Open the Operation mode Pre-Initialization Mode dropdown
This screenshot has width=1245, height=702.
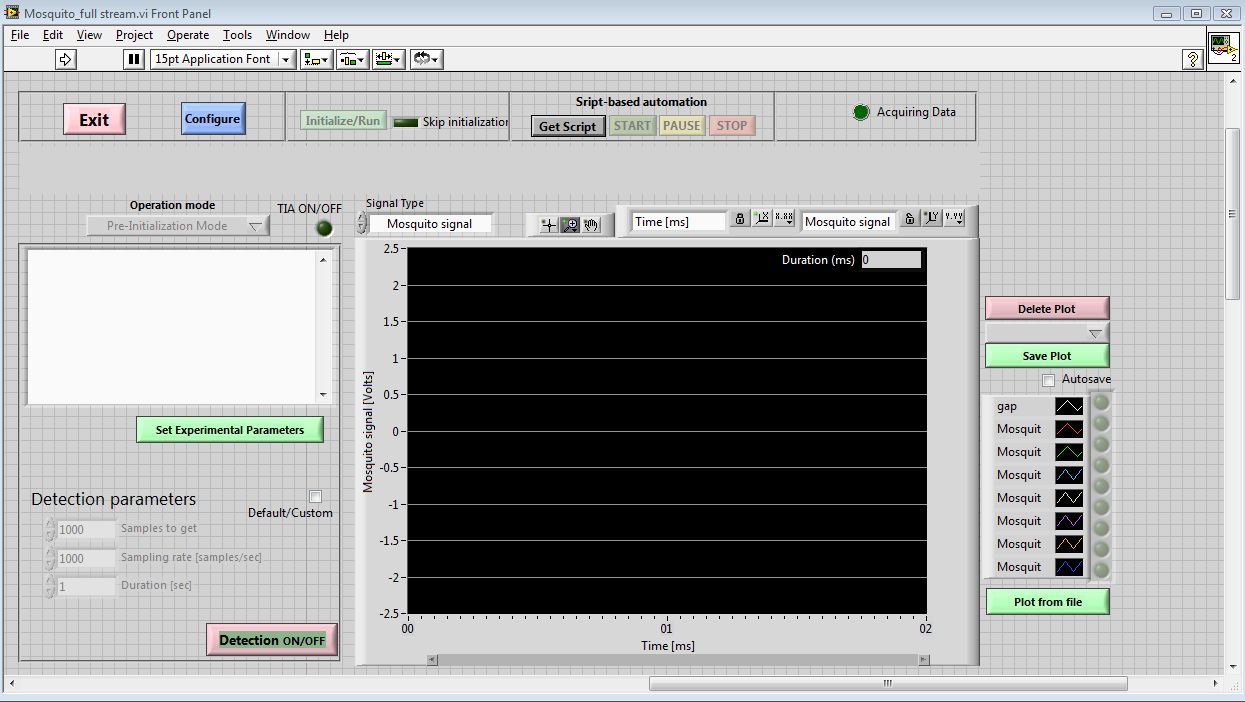click(178, 226)
